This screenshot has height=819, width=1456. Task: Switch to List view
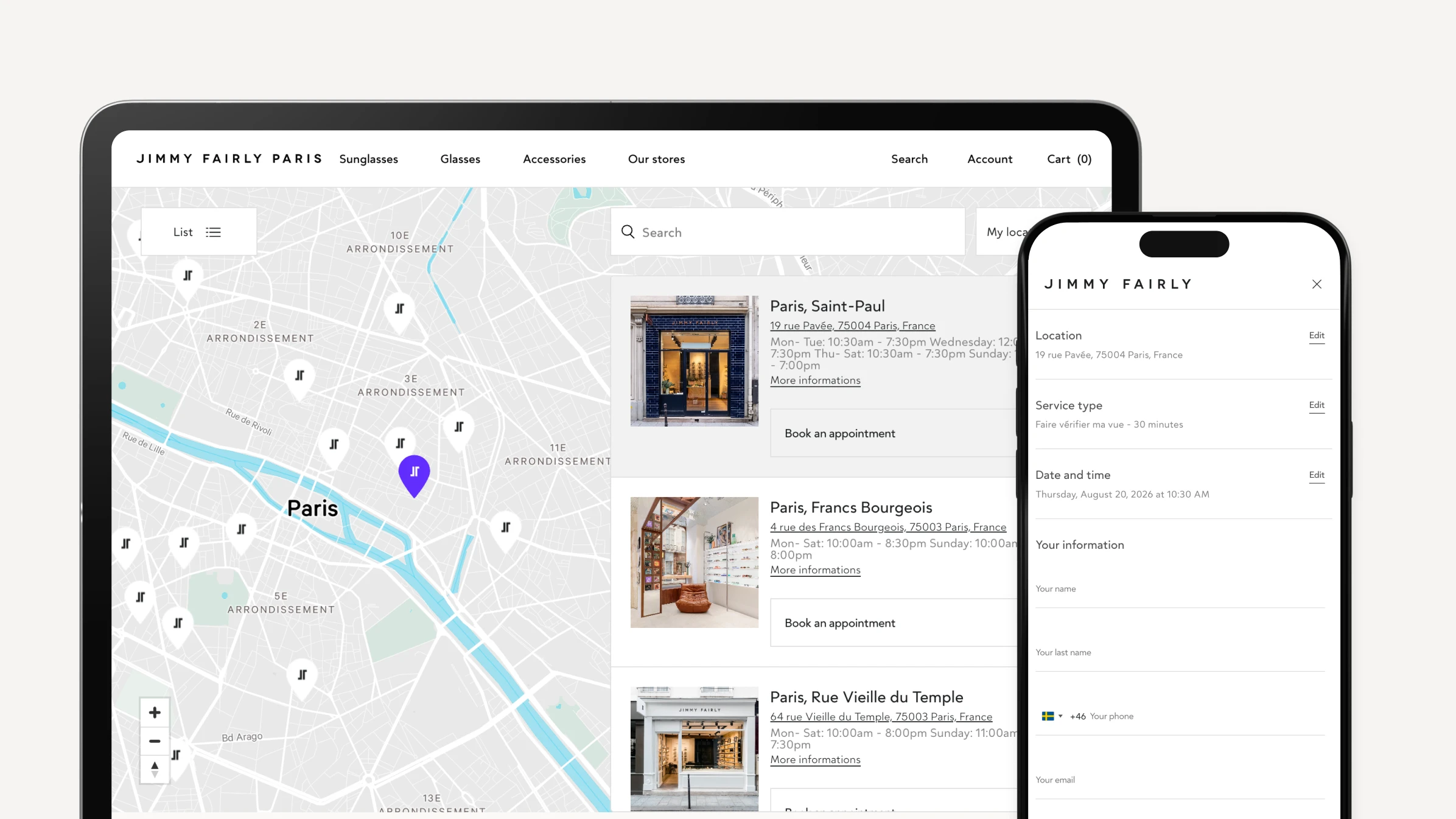(x=198, y=232)
